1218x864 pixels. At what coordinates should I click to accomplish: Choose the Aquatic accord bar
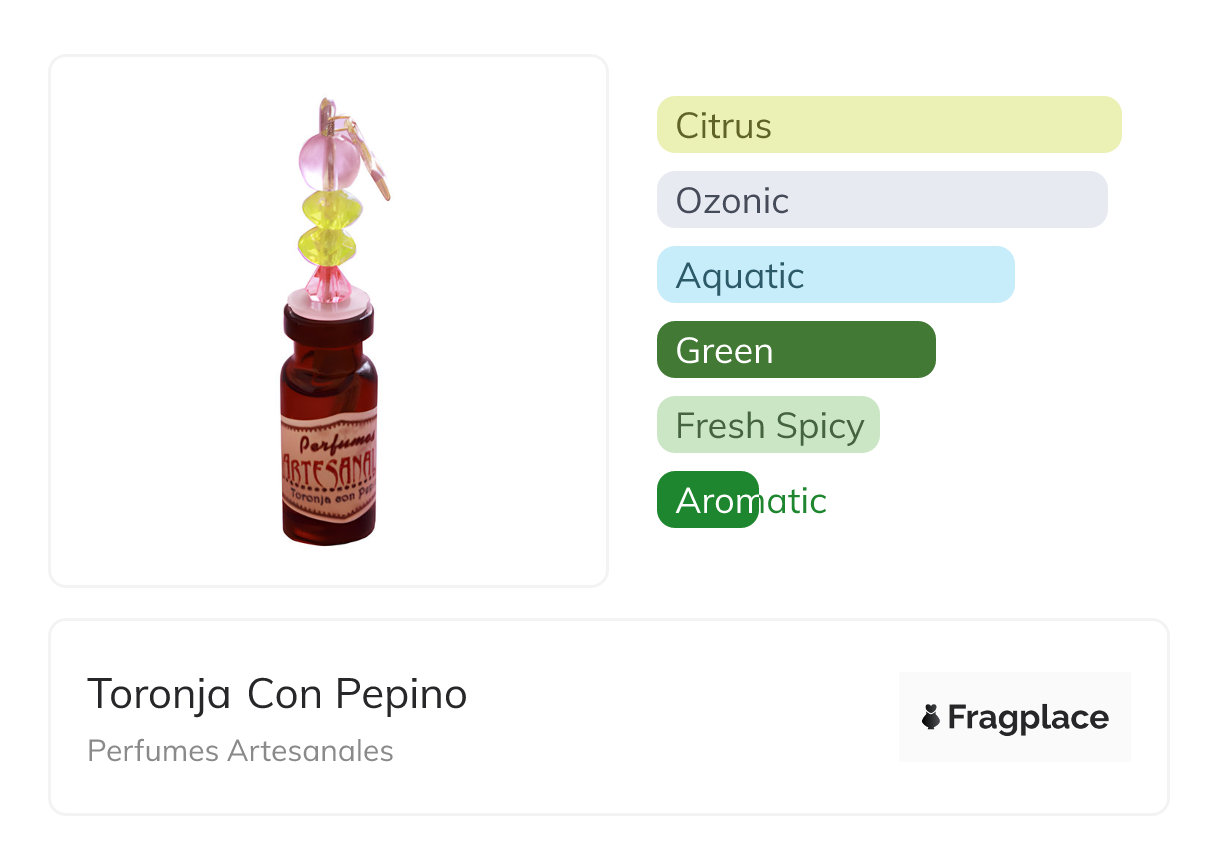coord(835,275)
